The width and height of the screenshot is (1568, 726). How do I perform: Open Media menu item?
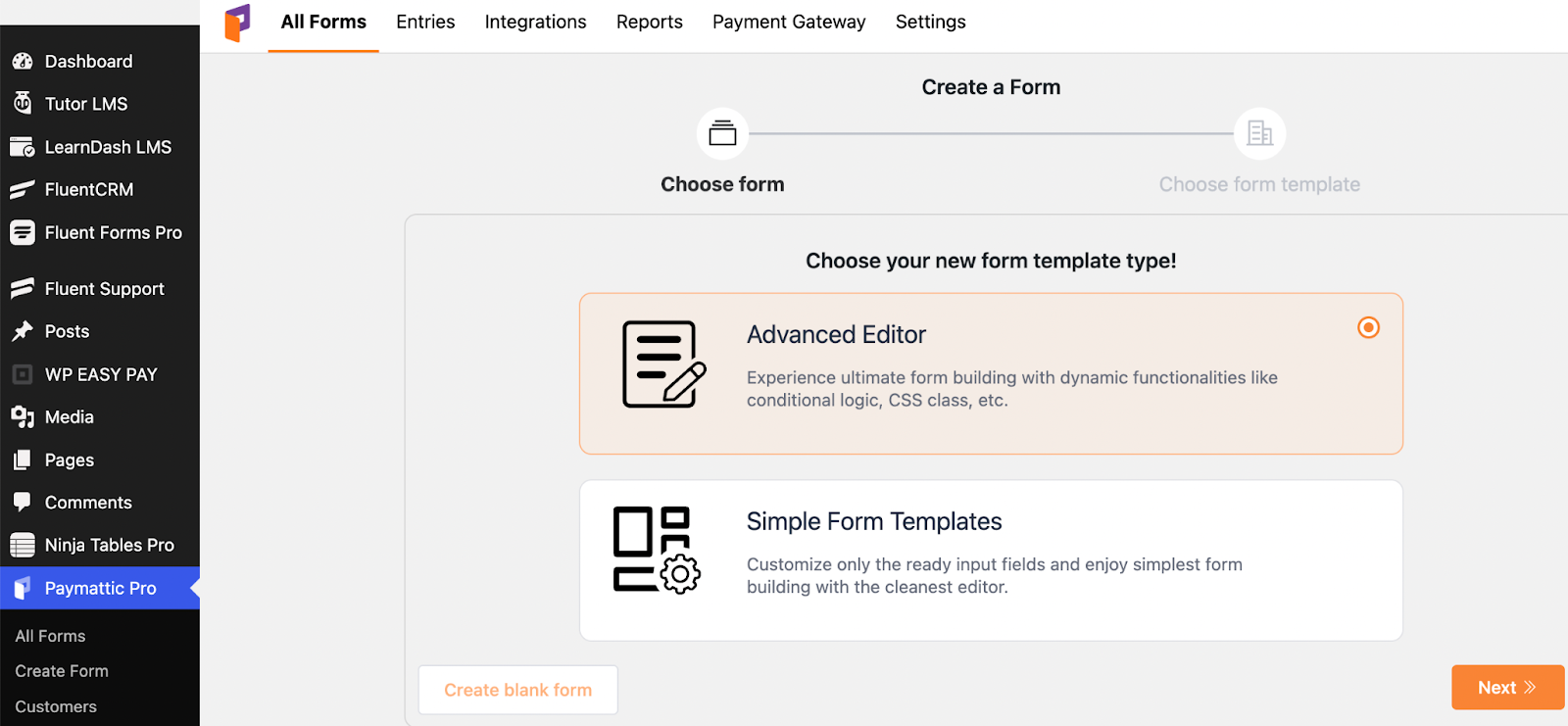coord(100,417)
